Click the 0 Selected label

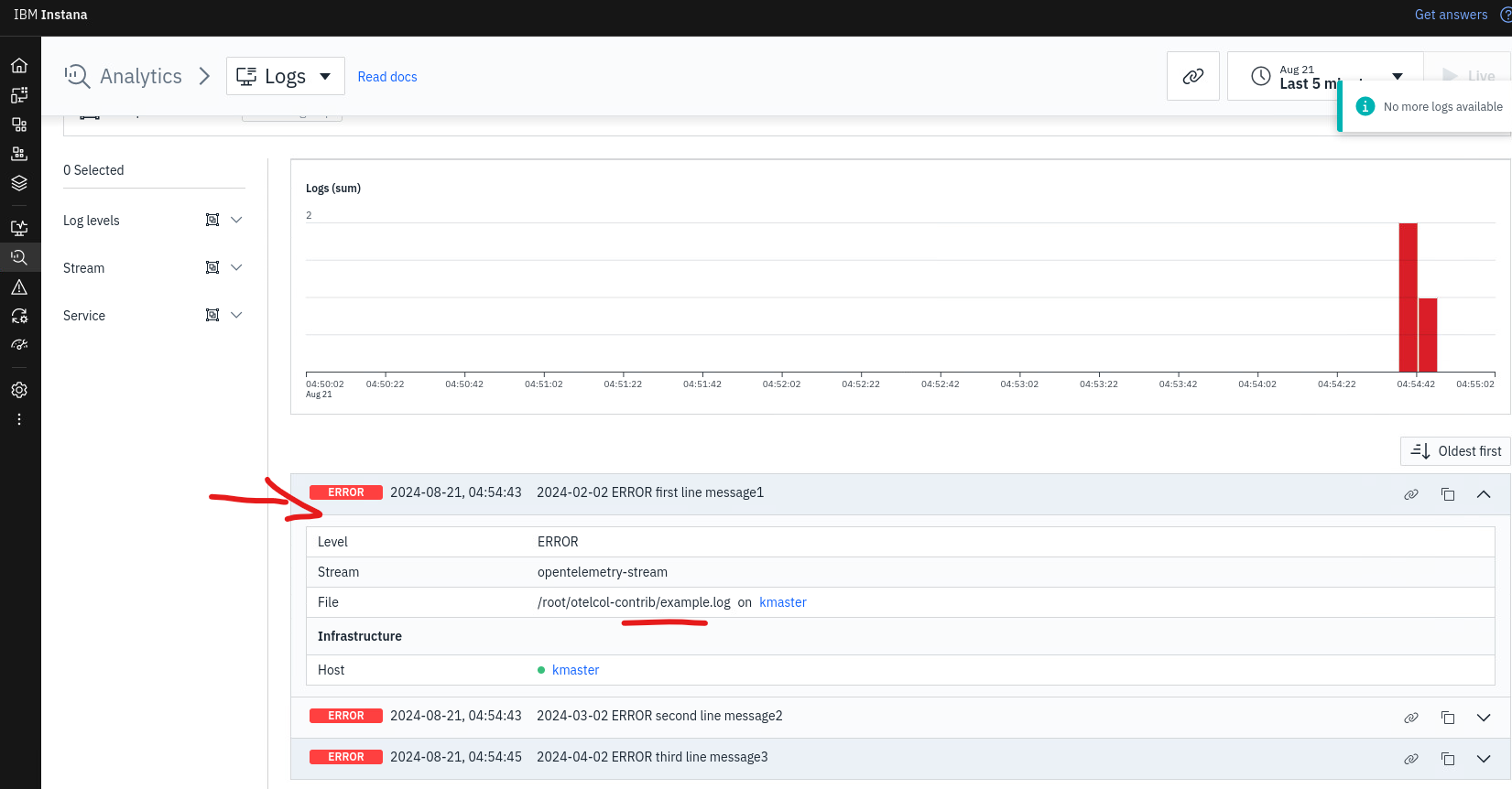93,170
